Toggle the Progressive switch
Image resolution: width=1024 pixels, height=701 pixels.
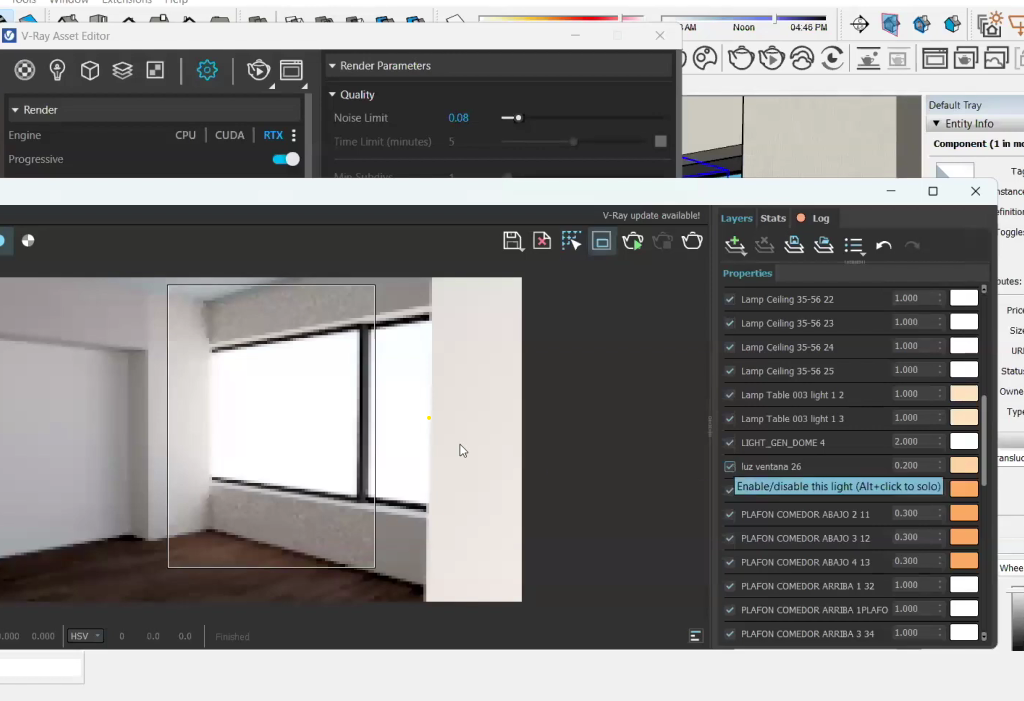point(285,159)
